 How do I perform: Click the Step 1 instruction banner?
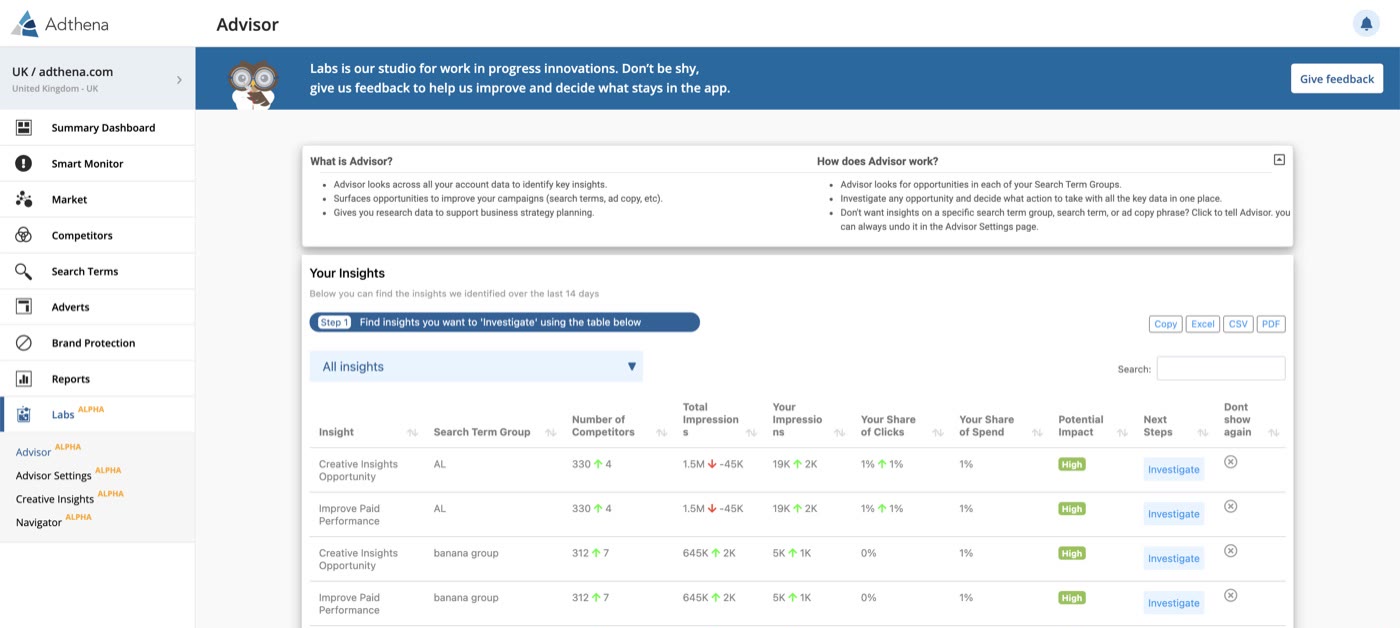505,322
